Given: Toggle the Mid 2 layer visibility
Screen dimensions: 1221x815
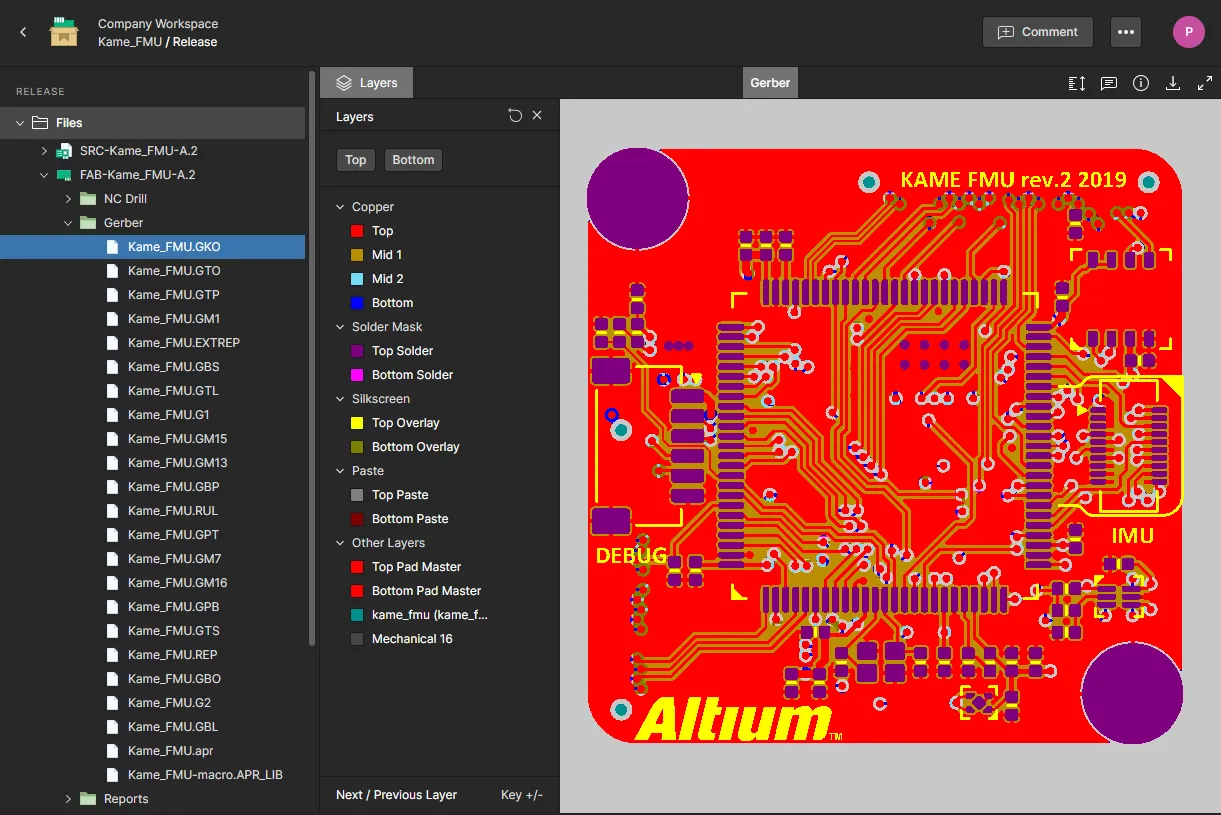Looking at the screenshot, I should click(x=357, y=279).
